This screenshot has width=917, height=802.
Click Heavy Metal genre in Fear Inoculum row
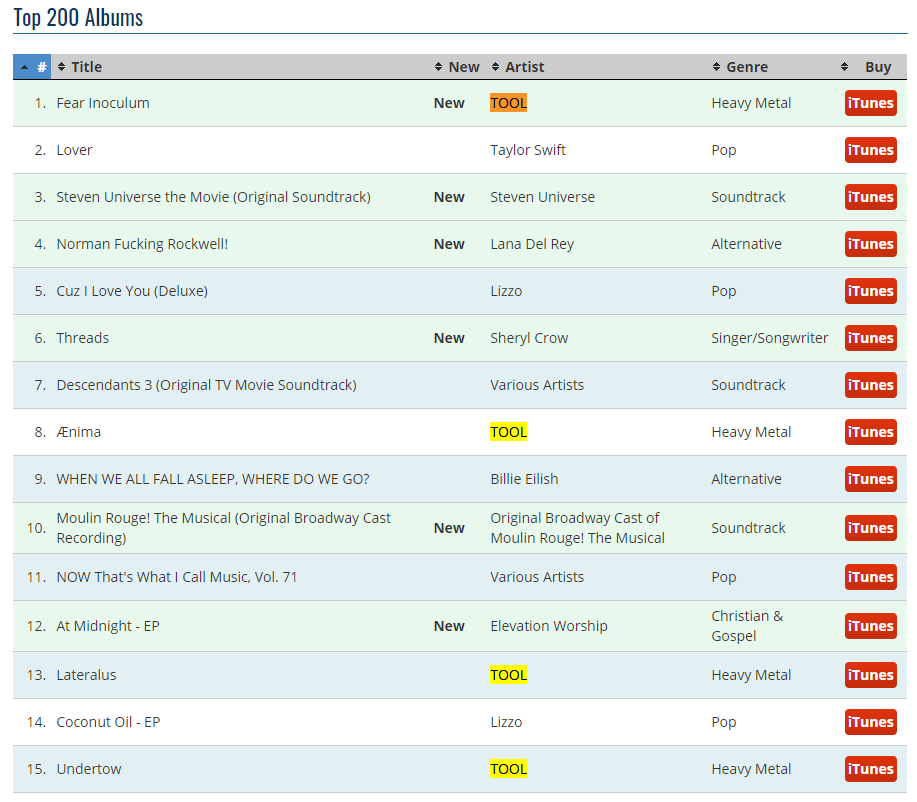point(751,103)
